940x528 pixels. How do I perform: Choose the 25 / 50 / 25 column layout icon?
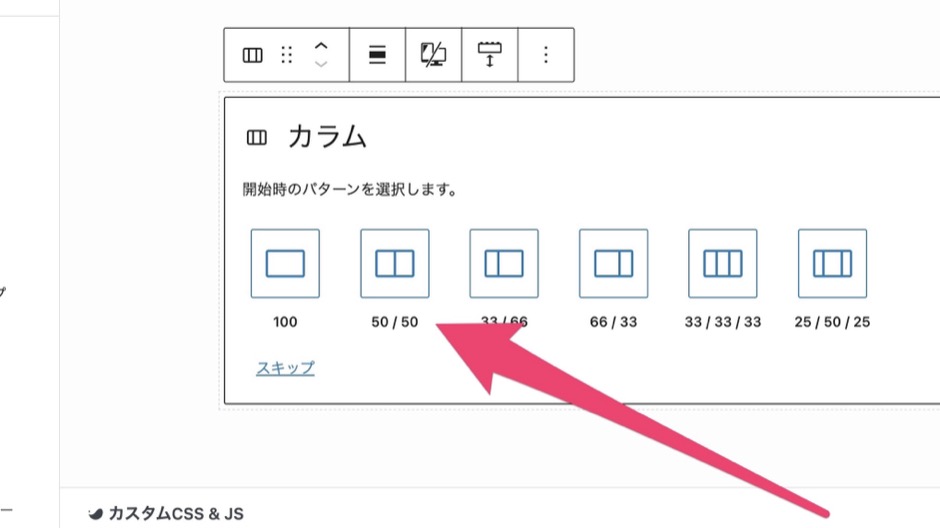[x=832, y=263]
